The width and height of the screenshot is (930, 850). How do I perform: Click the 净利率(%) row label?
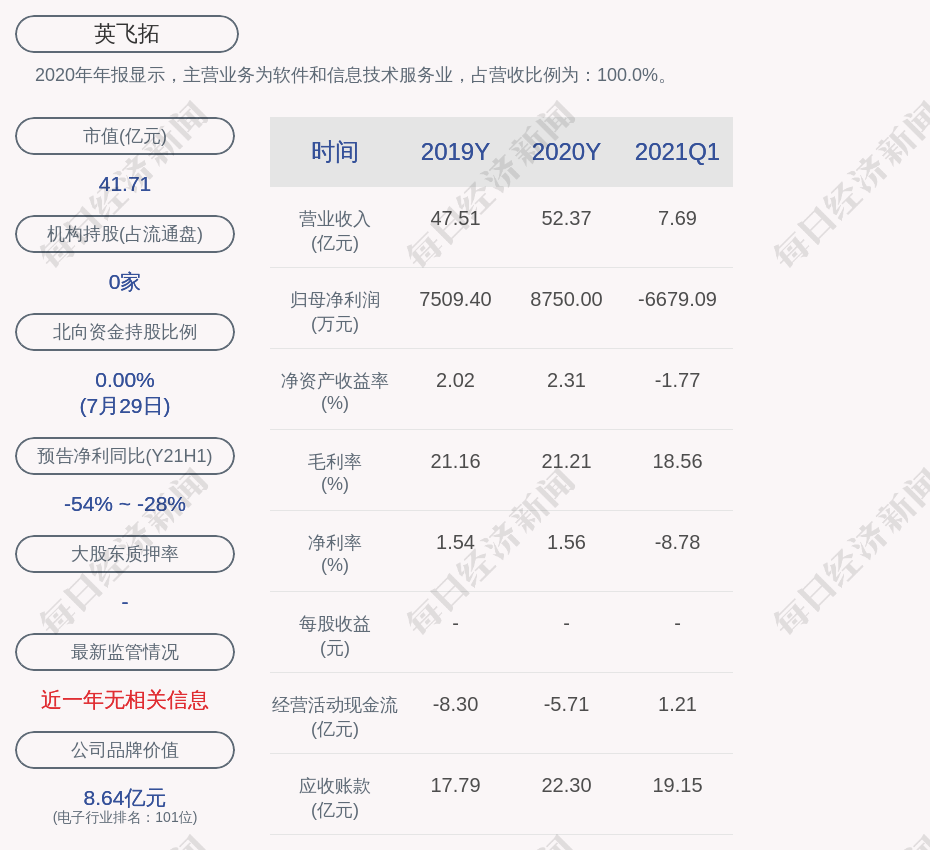pyautogui.click(x=335, y=554)
